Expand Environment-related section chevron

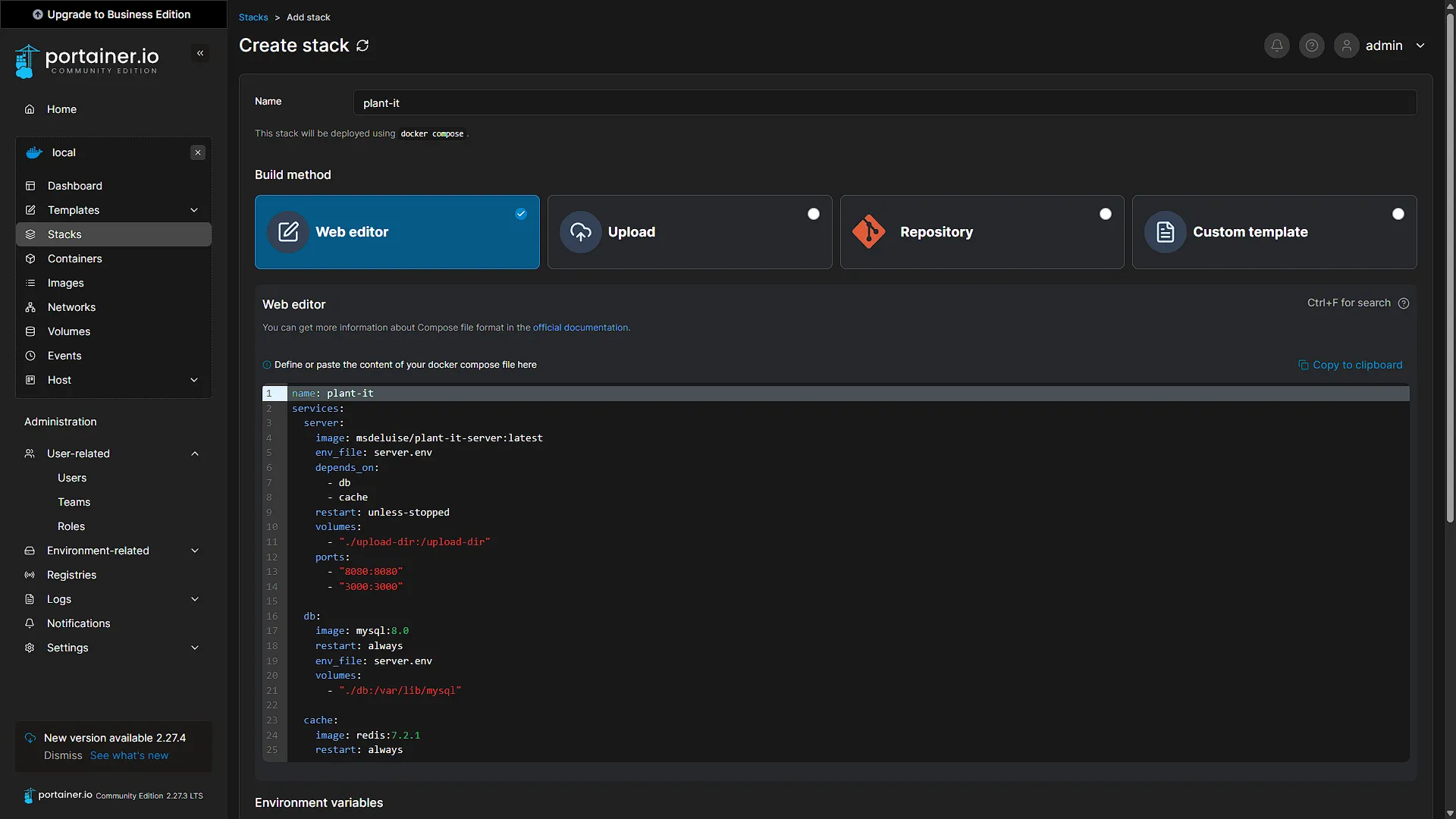click(x=195, y=551)
